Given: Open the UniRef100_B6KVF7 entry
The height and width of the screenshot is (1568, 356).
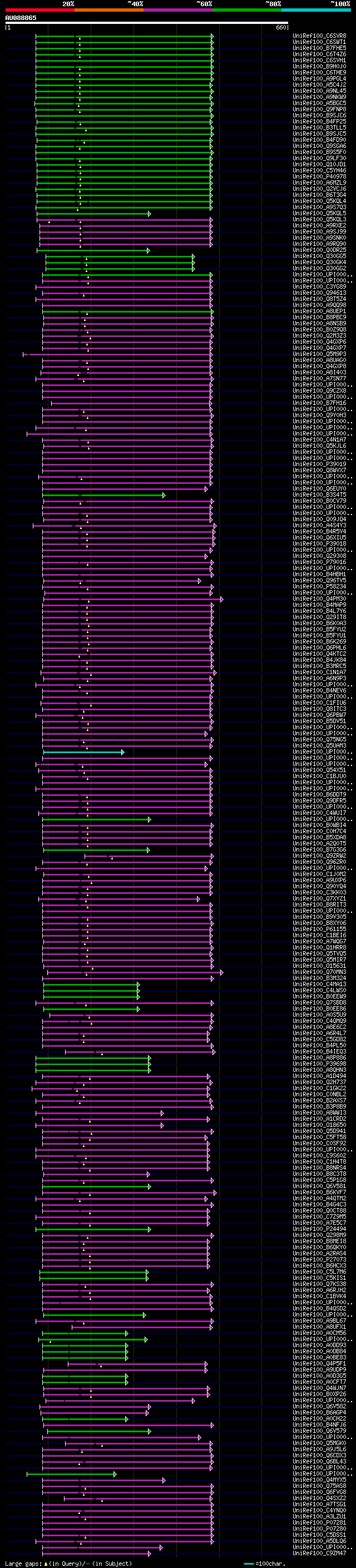Looking at the screenshot, I should [x=319, y=1192].
